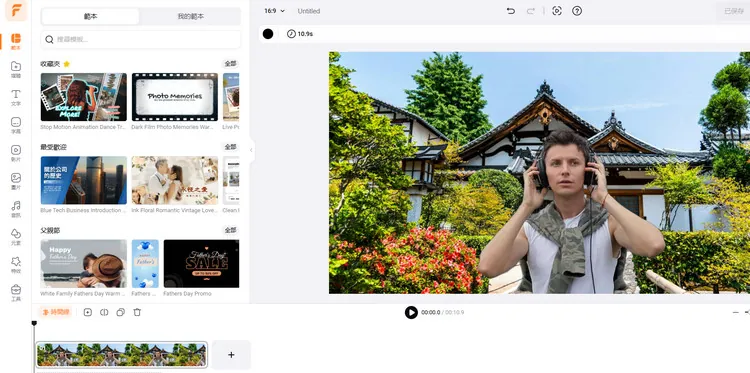Click the trash delete icon
This screenshot has height=373, width=750.
click(x=137, y=312)
